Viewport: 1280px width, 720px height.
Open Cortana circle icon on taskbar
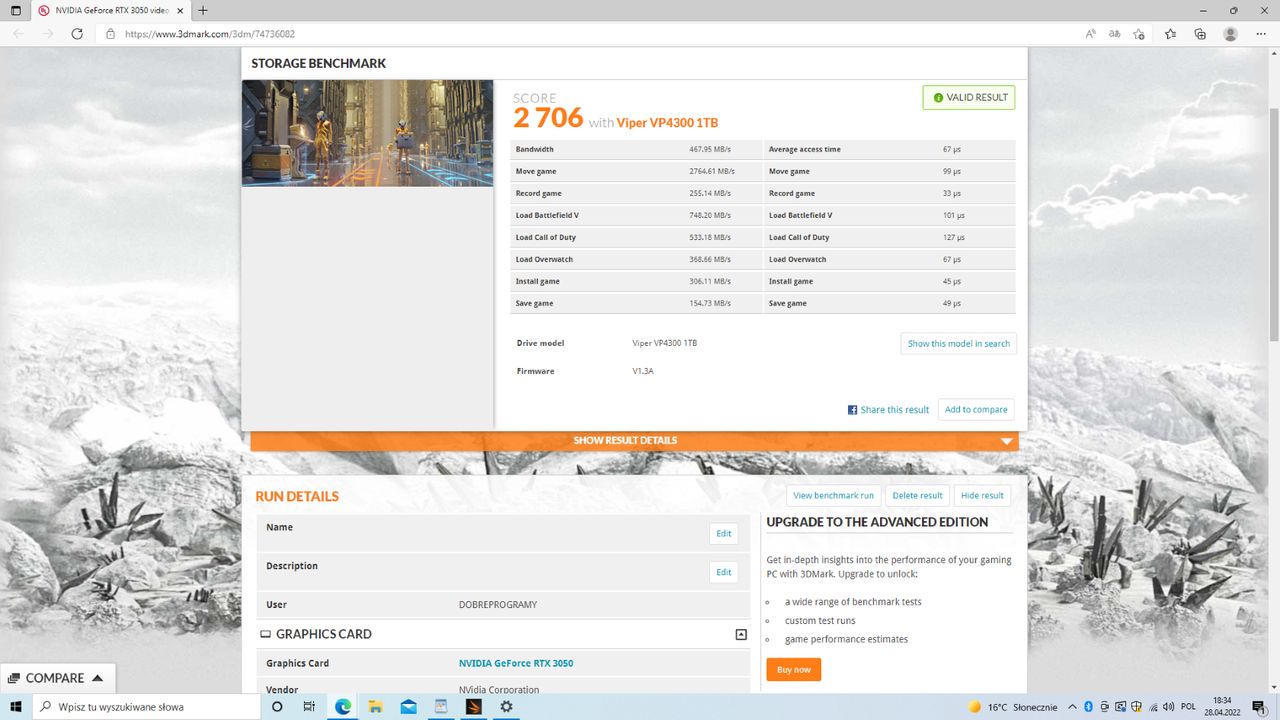point(277,706)
